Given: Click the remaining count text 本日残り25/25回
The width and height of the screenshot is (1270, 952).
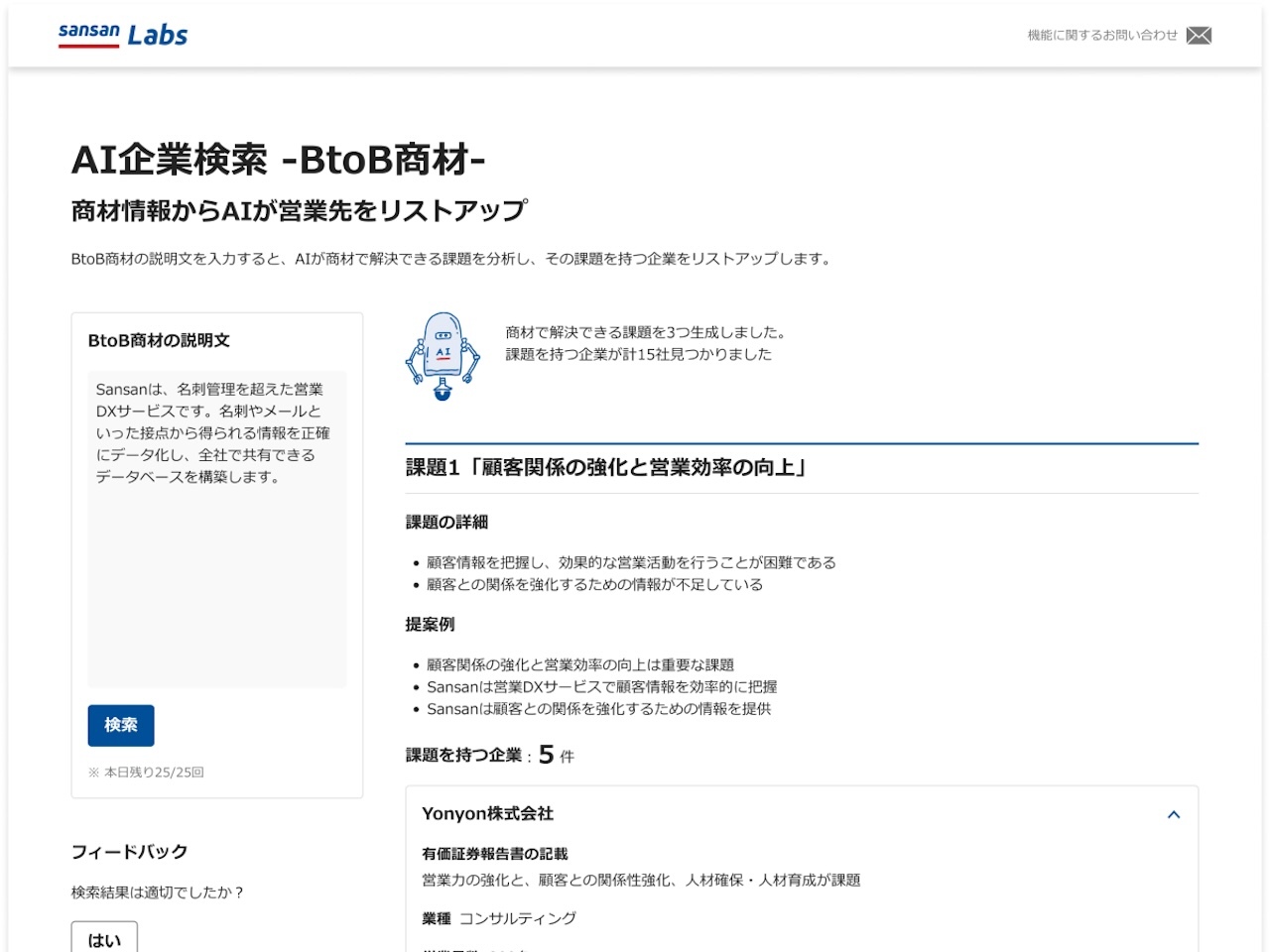Looking at the screenshot, I should coord(146,772).
